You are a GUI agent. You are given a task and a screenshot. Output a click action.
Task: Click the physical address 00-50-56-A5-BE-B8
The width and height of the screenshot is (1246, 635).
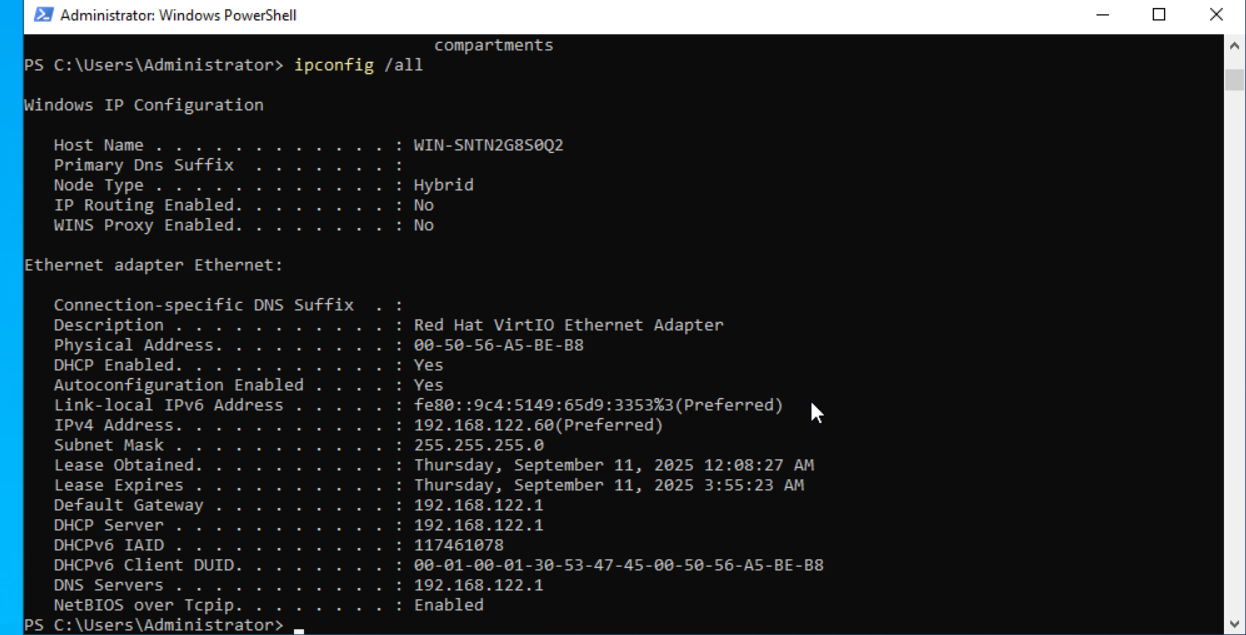498,345
